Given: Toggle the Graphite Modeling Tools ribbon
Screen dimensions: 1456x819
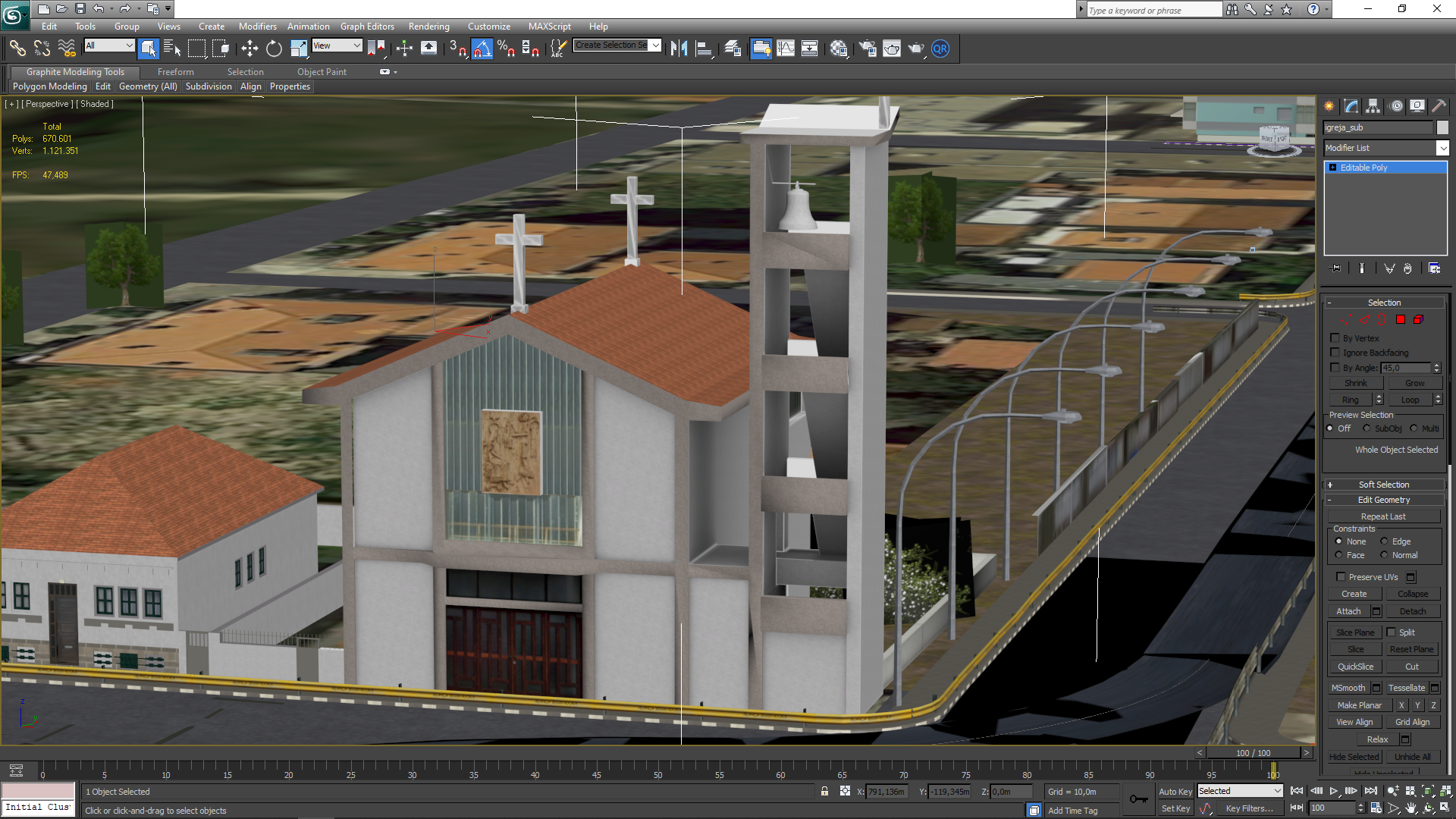Looking at the screenshot, I should pos(761,49).
